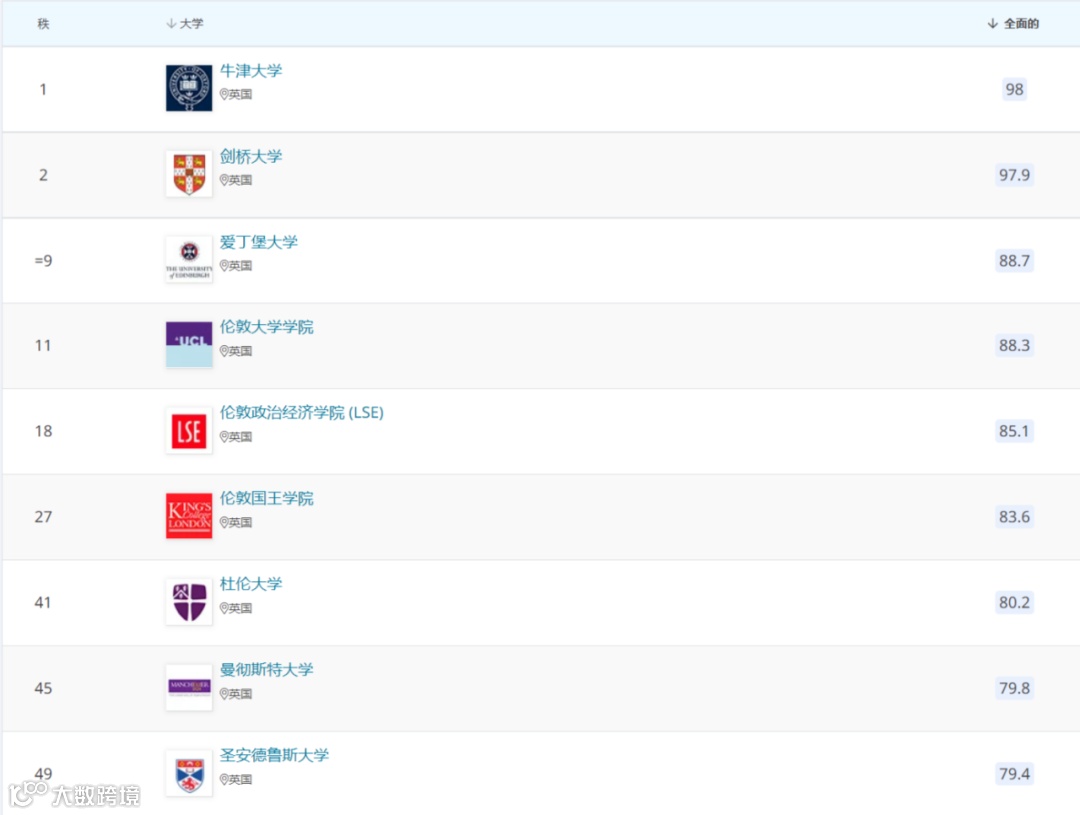Click rank 27 in King's College row

43,516
